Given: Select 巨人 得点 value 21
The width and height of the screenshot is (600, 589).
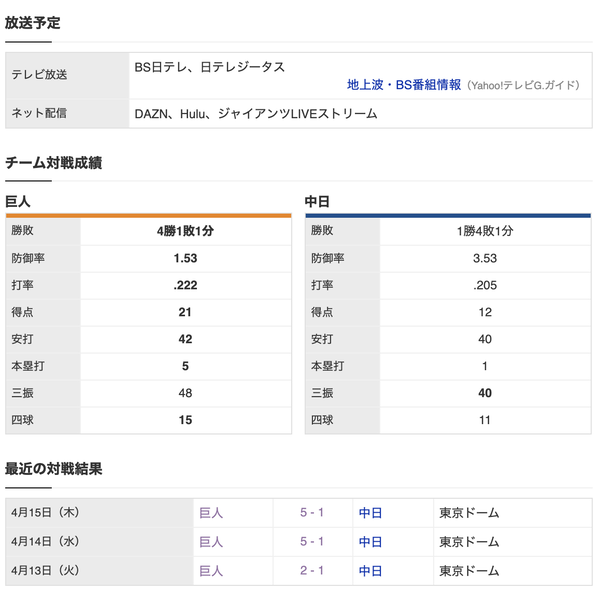Looking at the screenshot, I should point(185,312).
